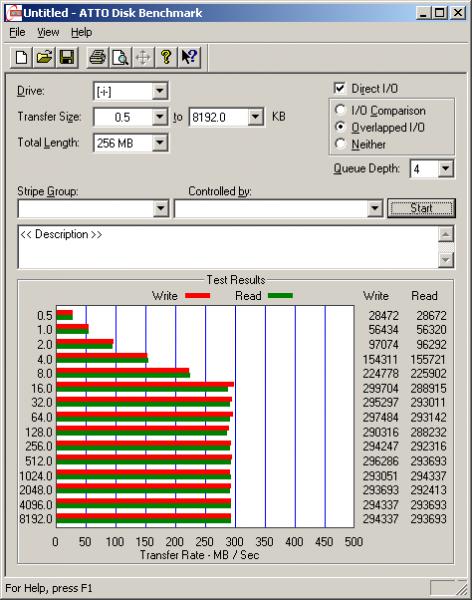Activate context help arrow-question icon
The height and width of the screenshot is (600, 472).
[189, 58]
